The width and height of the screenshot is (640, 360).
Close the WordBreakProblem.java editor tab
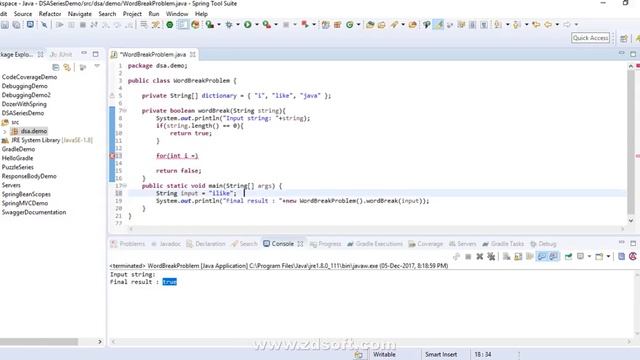[x=193, y=54]
